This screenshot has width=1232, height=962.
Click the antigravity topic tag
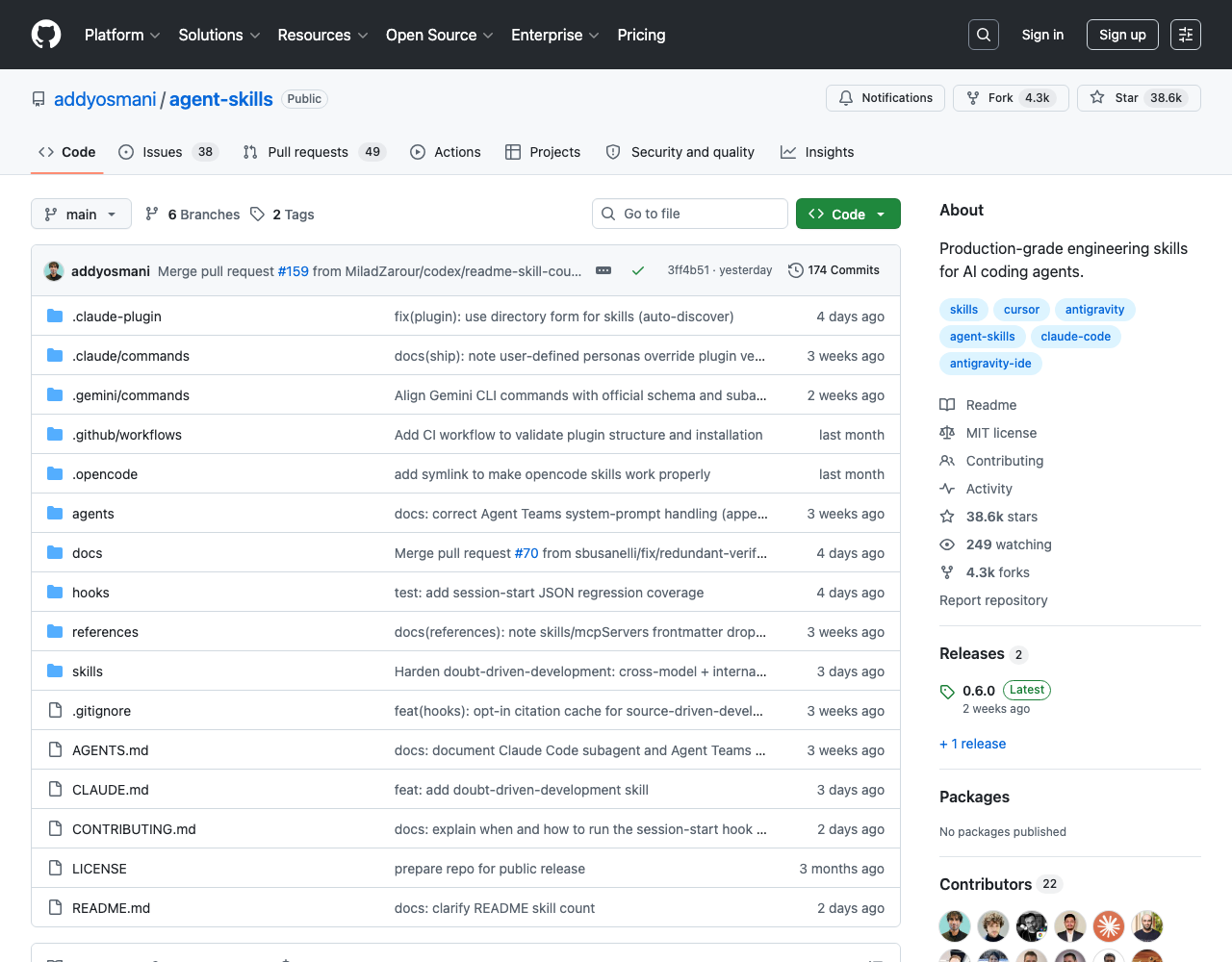pyautogui.click(x=1094, y=310)
